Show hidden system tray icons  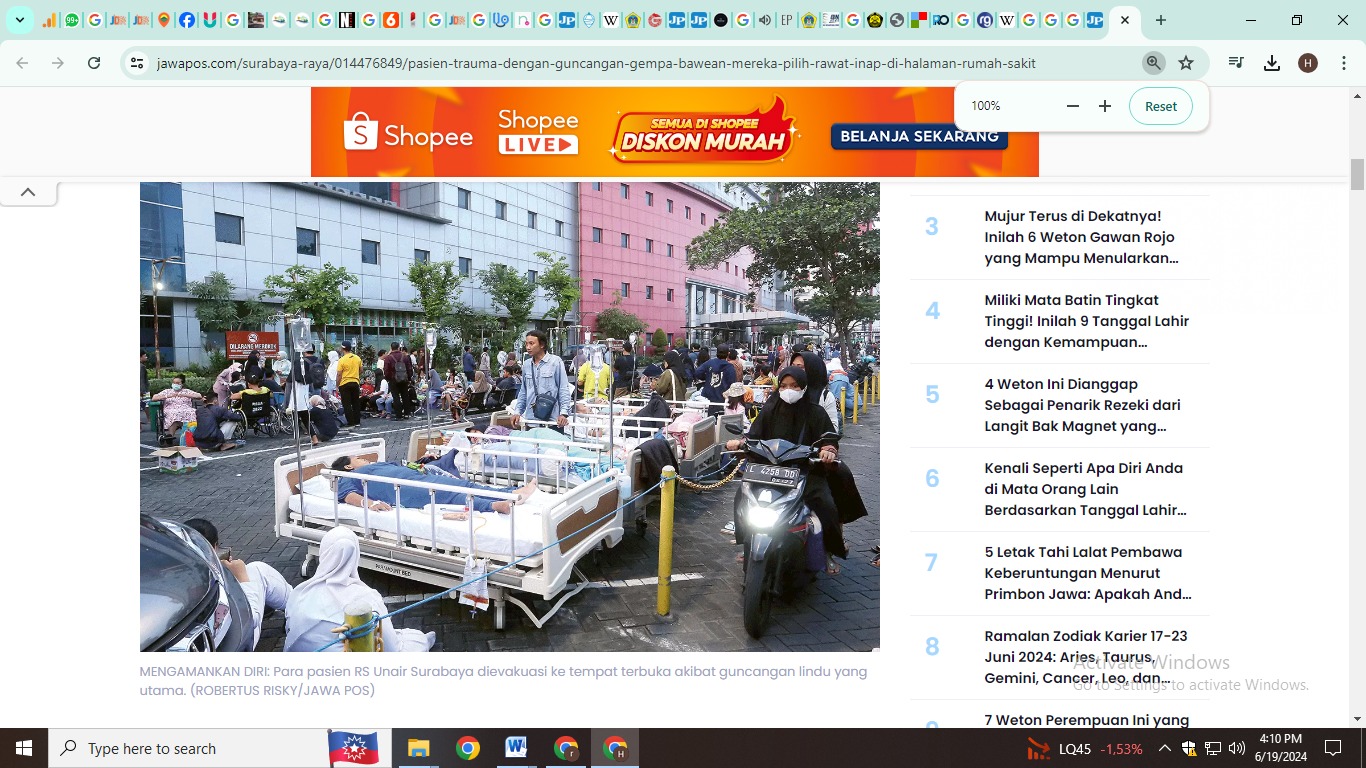1165,748
